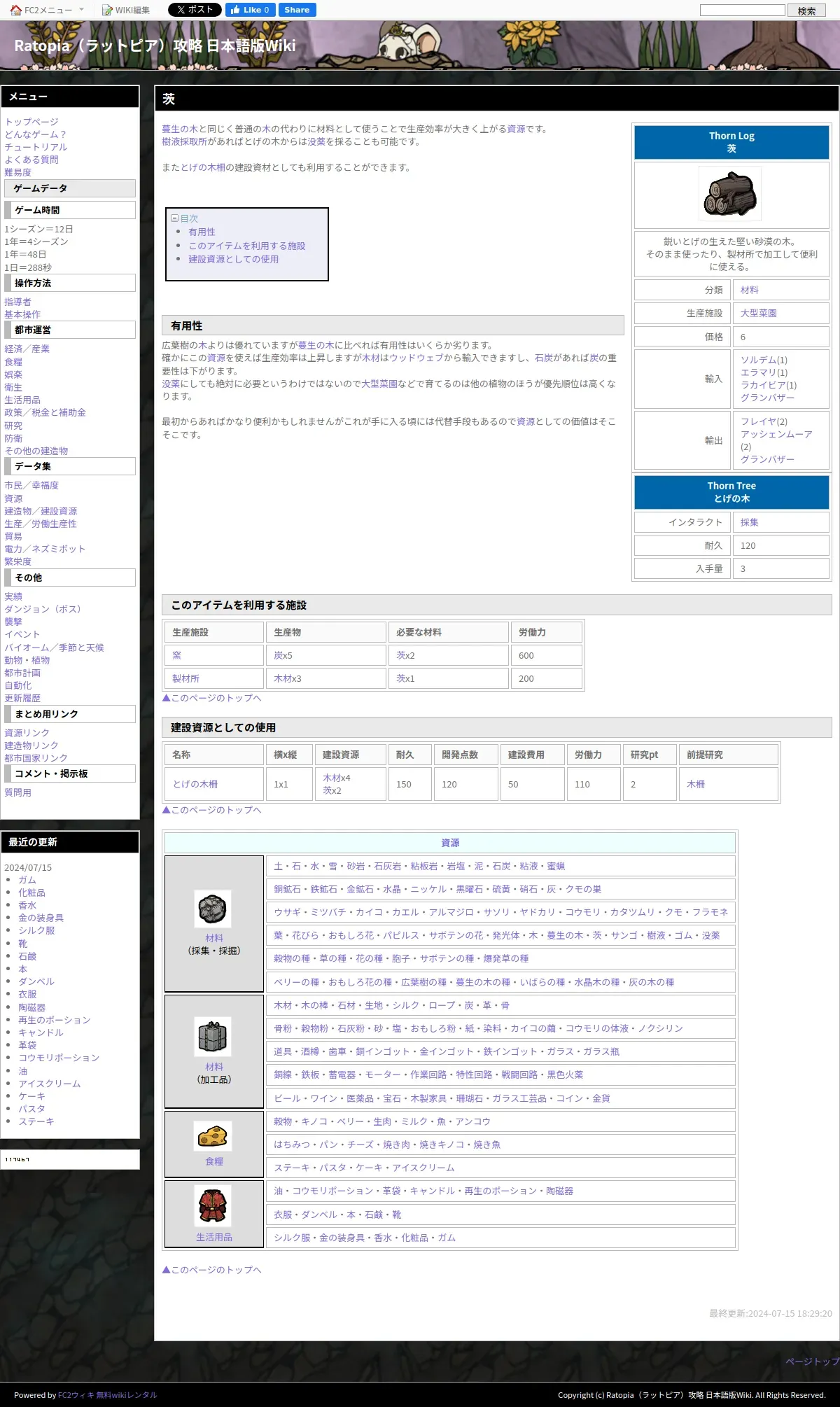
Task: Click the 材料(採集・採掘) ore icon
Action: pyautogui.click(x=213, y=909)
